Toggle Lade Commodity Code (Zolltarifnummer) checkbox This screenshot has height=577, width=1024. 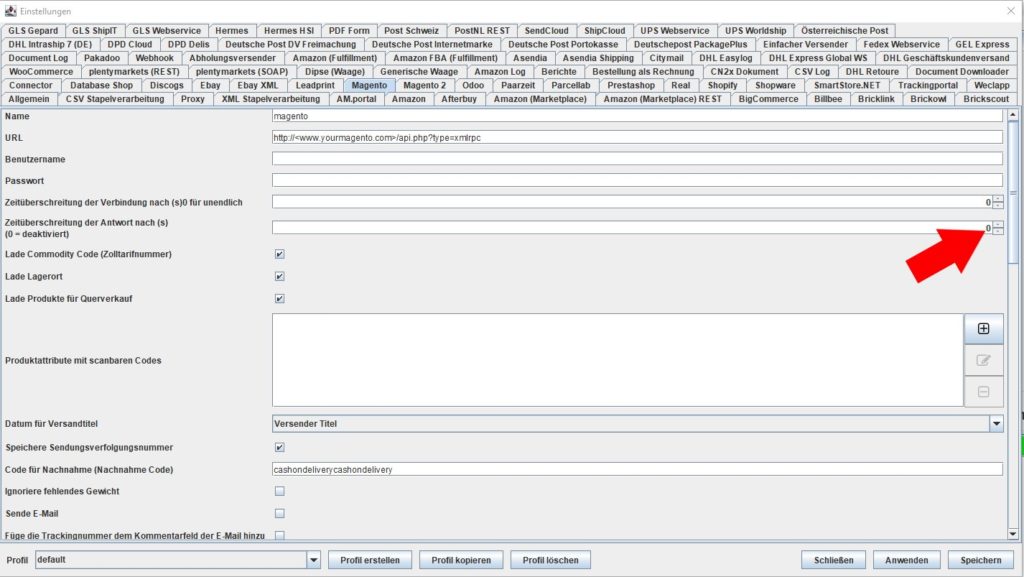tap(280, 255)
